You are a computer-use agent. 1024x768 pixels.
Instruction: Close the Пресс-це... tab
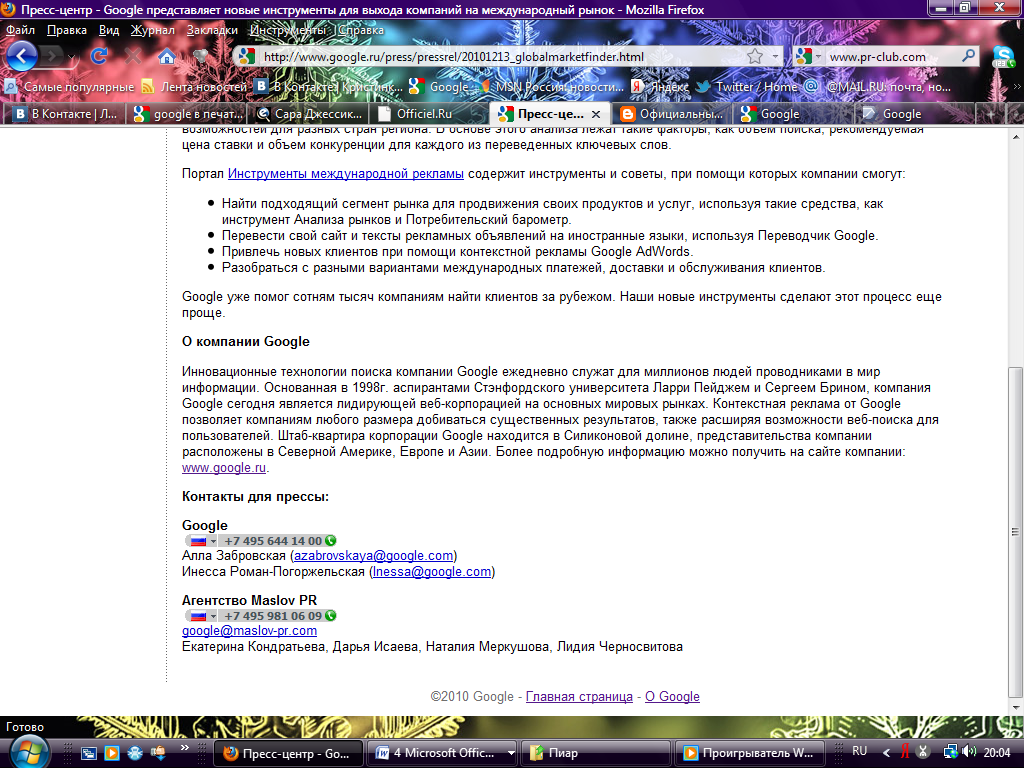(x=596, y=114)
